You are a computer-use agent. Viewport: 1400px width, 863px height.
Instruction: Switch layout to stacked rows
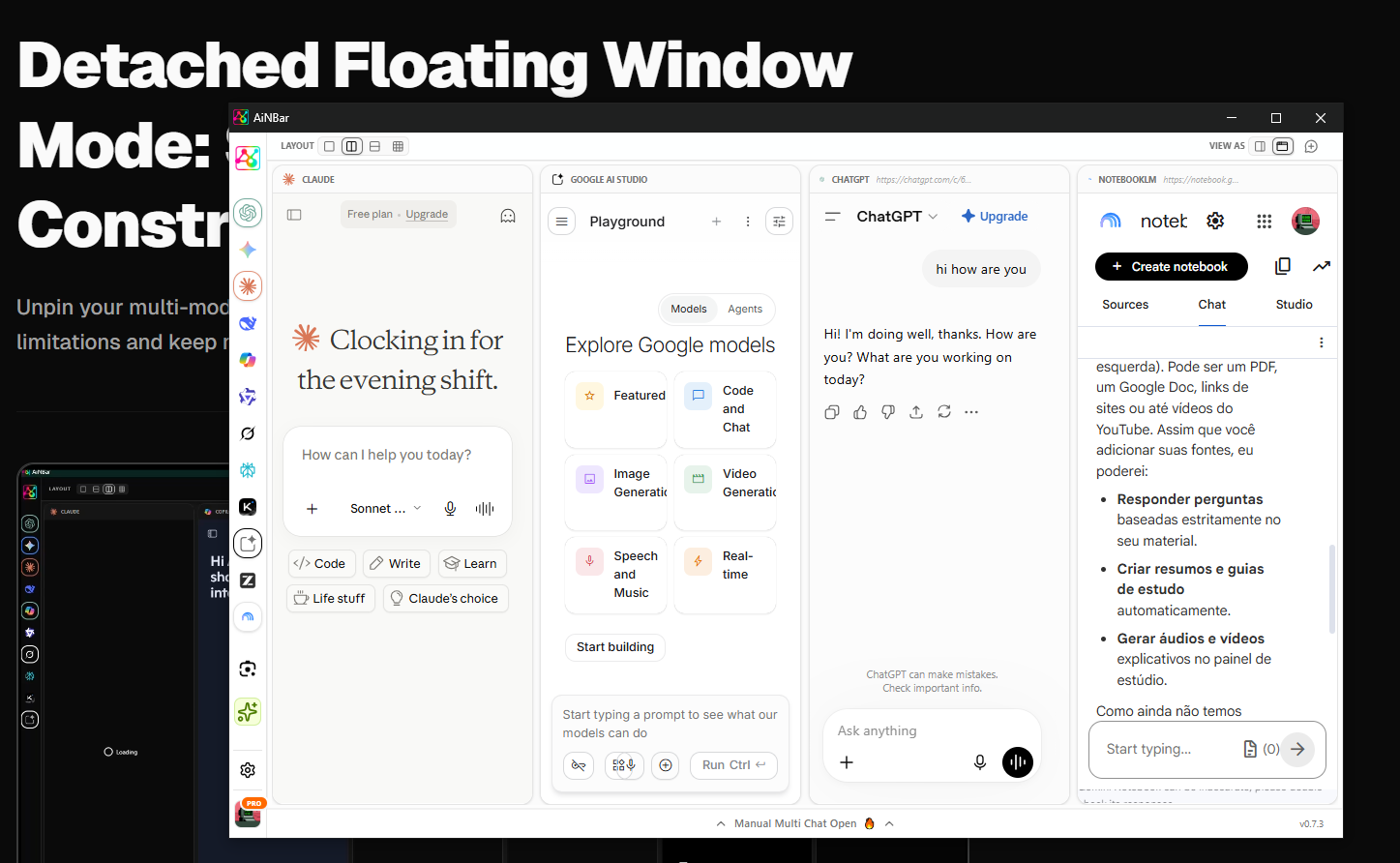pos(374,146)
